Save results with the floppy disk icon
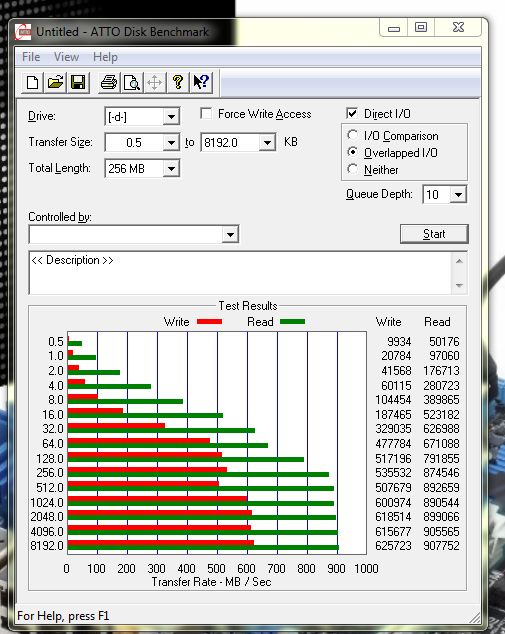 (x=78, y=82)
